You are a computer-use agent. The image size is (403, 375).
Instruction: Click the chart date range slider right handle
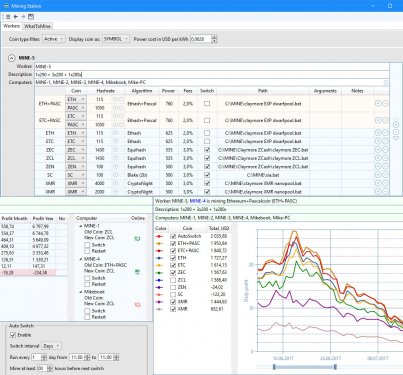click(x=335, y=367)
